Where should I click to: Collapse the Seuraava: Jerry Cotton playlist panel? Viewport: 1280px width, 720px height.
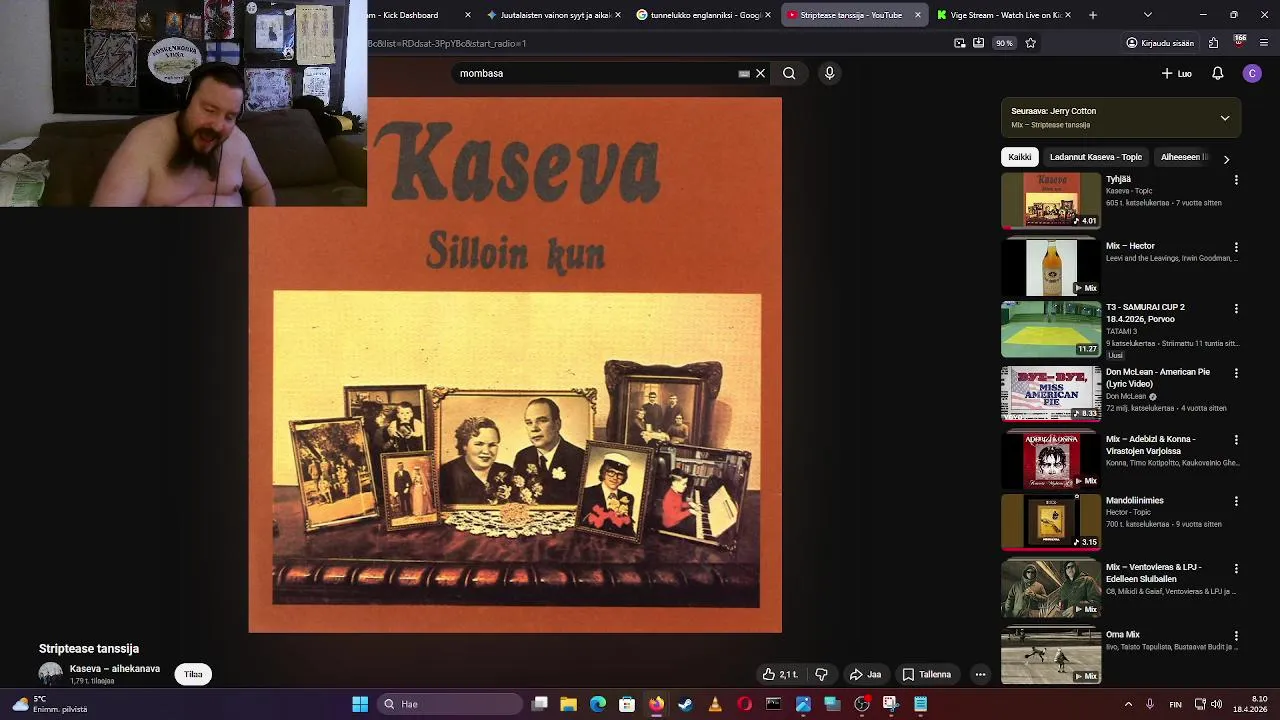coord(1224,118)
